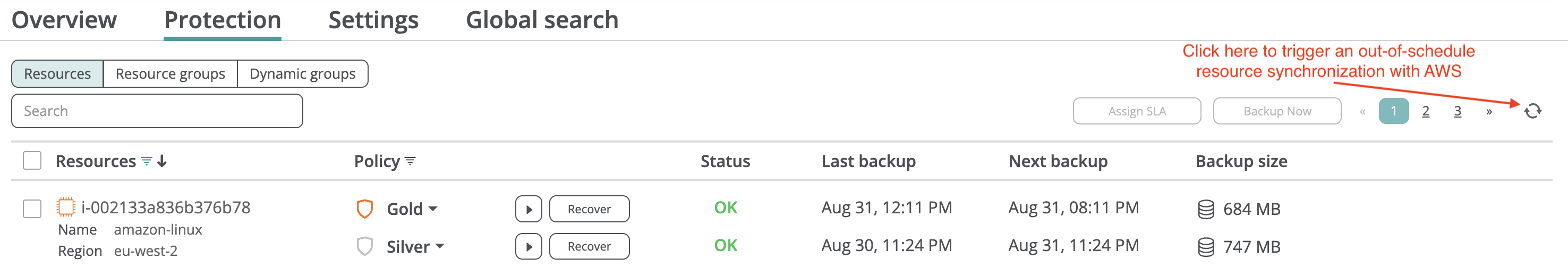
Task: Run the Silver policy play button
Action: 529,247
